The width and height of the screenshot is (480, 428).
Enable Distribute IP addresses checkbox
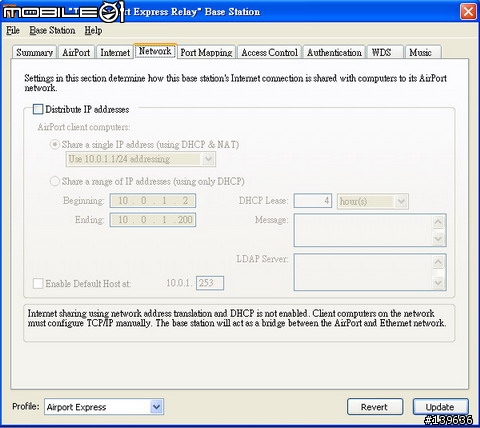click(x=38, y=109)
